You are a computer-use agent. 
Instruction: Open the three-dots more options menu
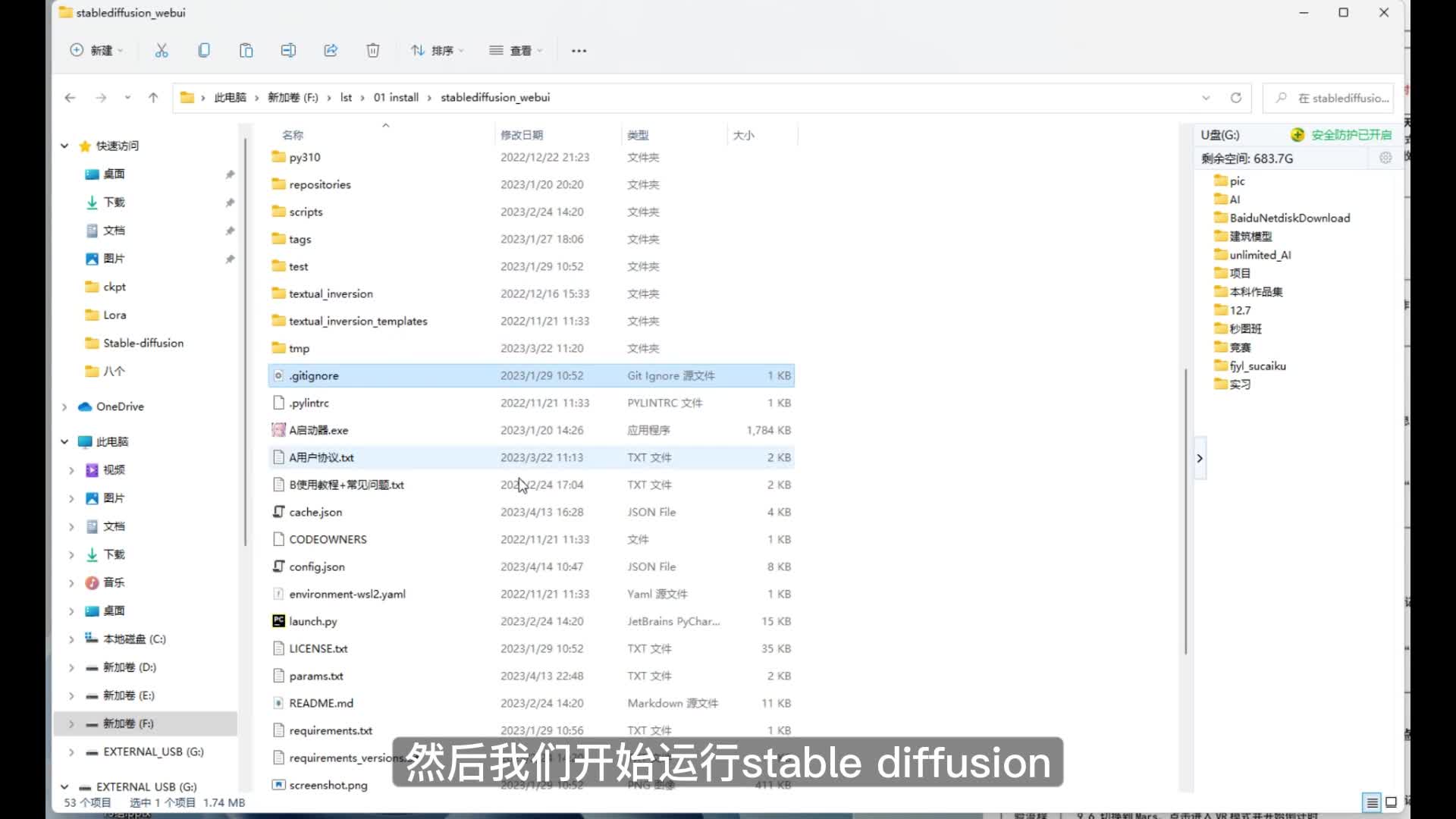click(x=579, y=51)
